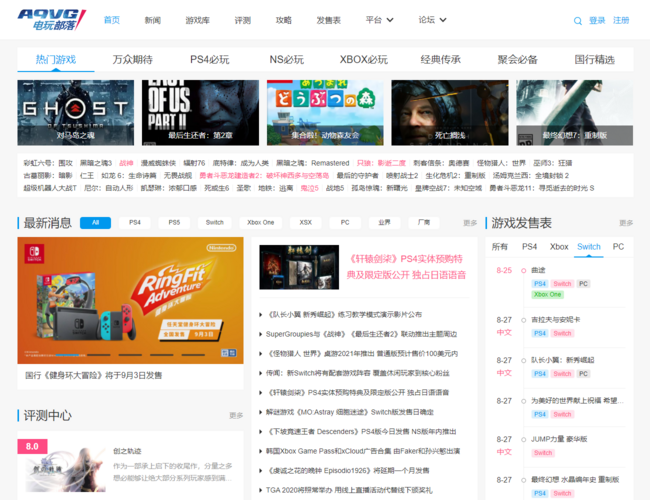Switch to the 经典传承 tab

pos(441,59)
